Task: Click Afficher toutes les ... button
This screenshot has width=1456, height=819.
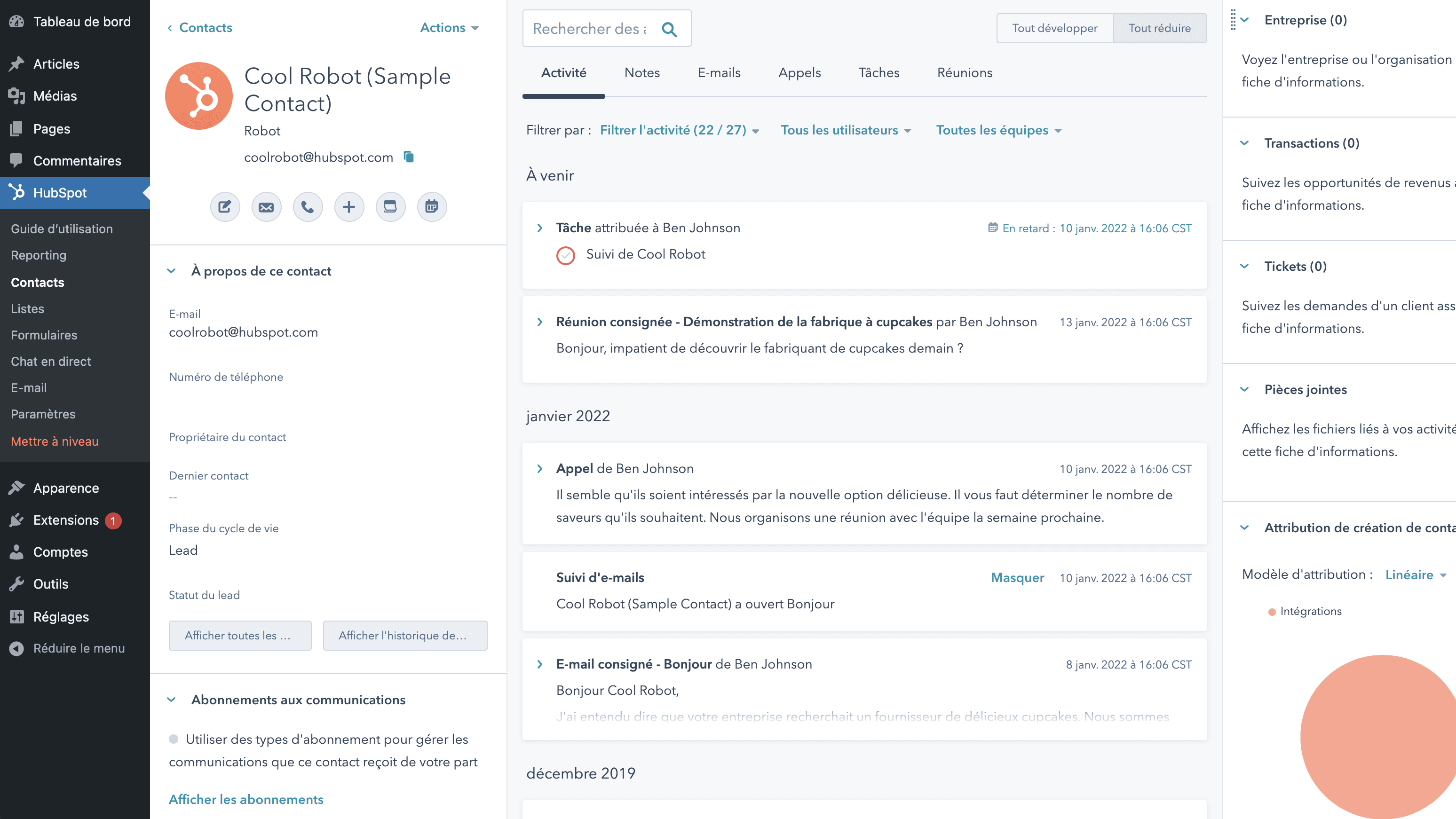Action: point(240,635)
